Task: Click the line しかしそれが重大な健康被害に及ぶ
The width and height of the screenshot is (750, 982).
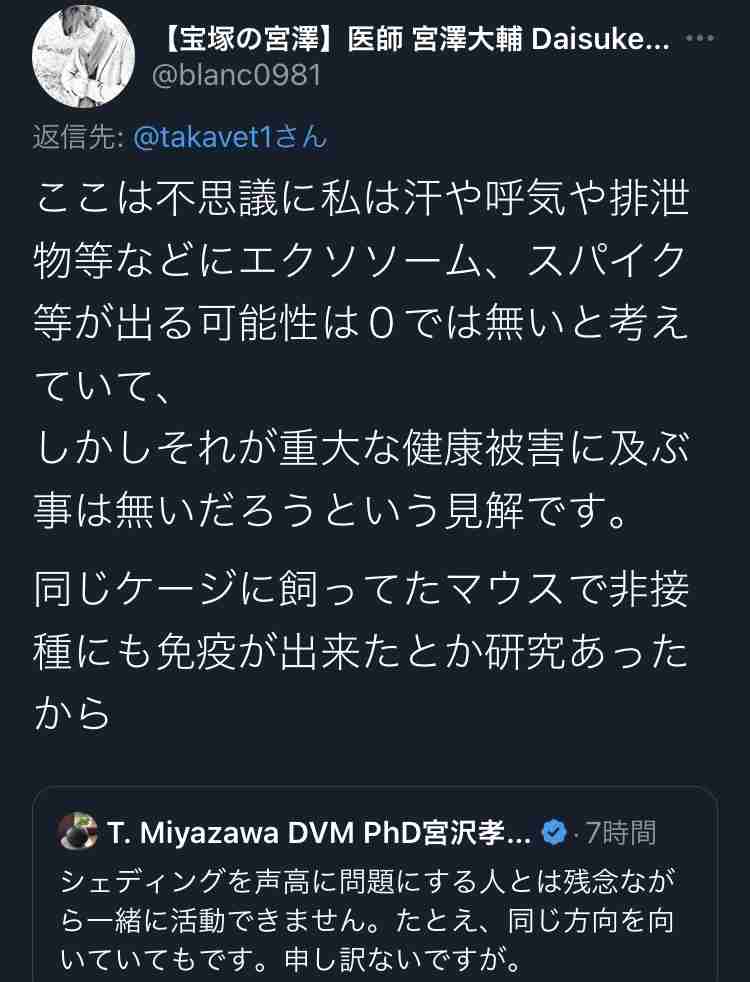Action: pyautogui.click(x=362, y=450)
